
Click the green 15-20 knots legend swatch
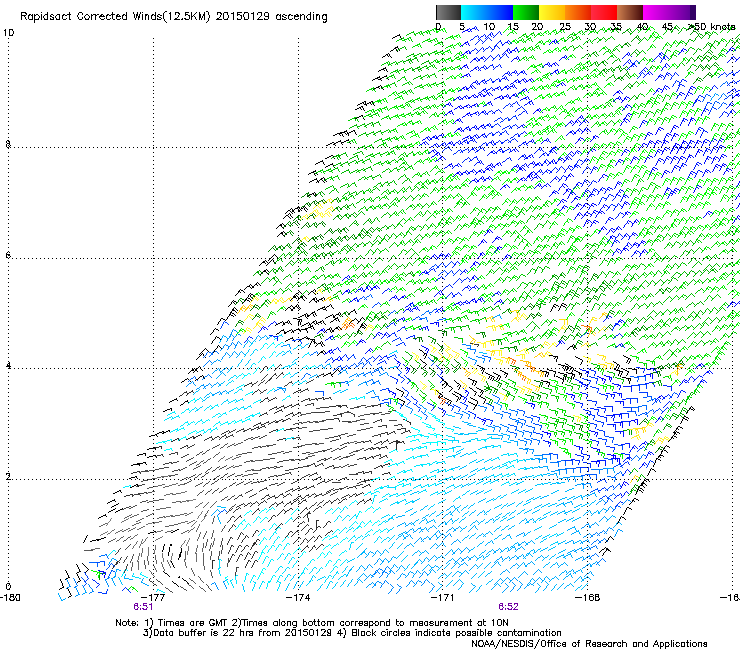click(x=526, y=12)
